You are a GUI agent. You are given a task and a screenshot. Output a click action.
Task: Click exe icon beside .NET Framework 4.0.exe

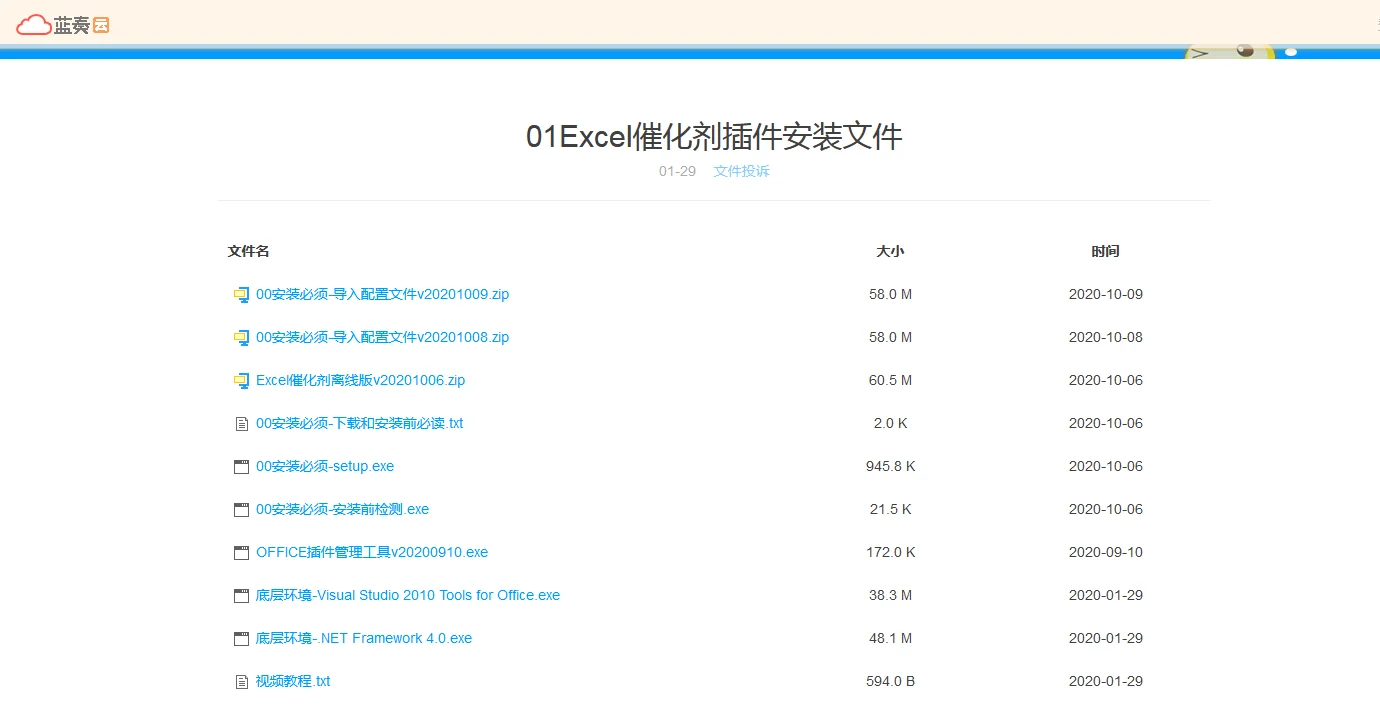click(241, 639)
